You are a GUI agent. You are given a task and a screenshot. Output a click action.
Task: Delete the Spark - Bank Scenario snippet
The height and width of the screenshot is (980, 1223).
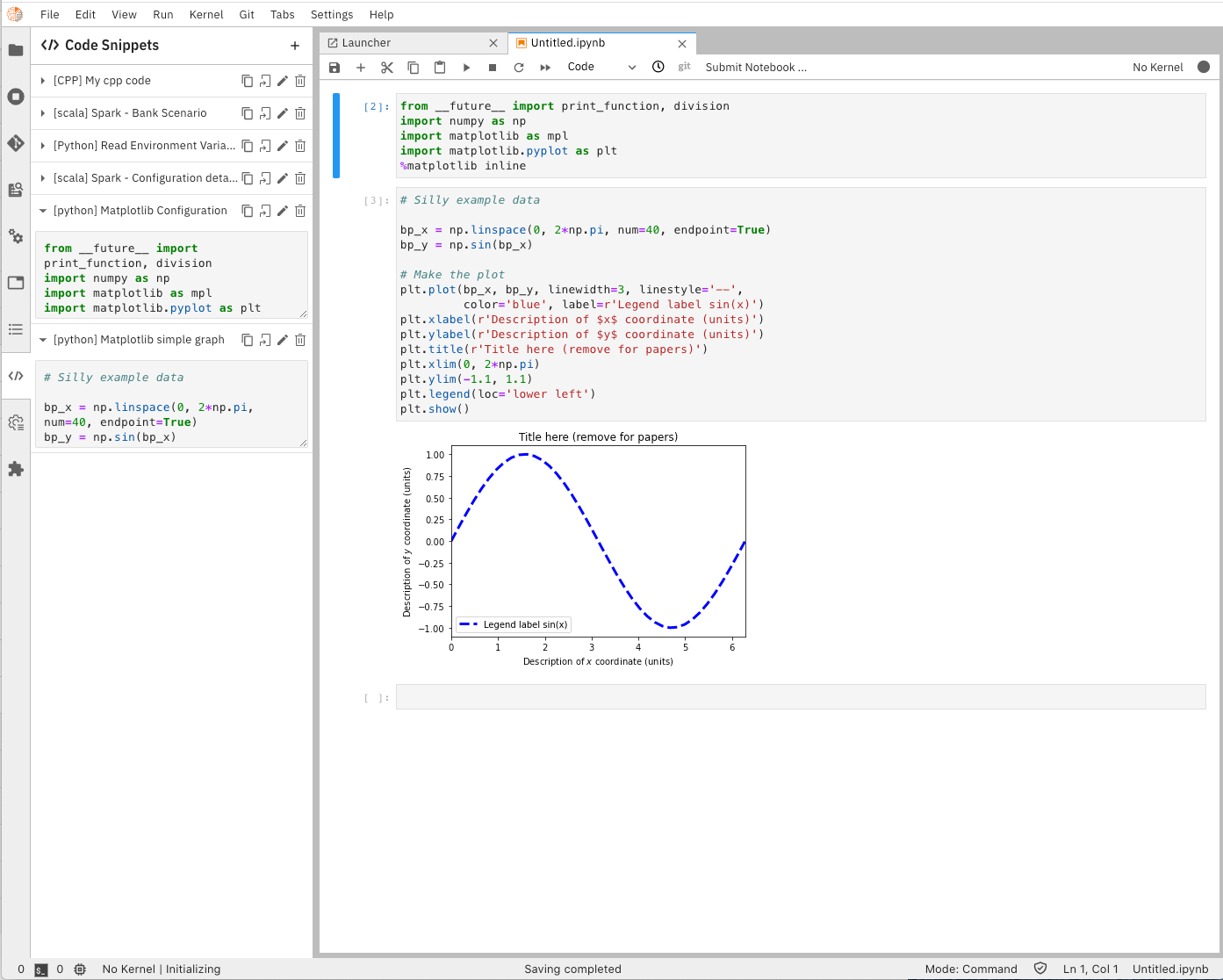300,113
